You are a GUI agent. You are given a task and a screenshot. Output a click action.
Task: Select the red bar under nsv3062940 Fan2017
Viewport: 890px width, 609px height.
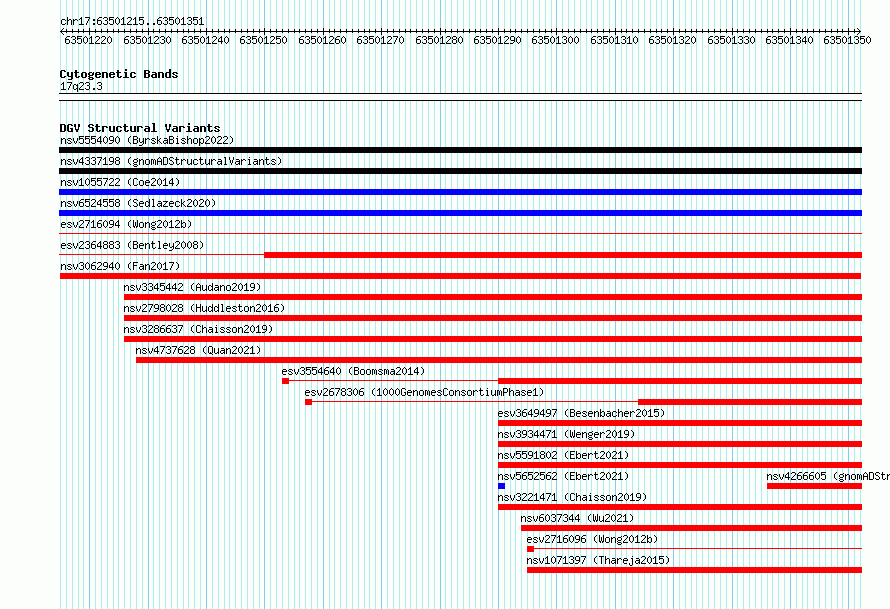460,276
